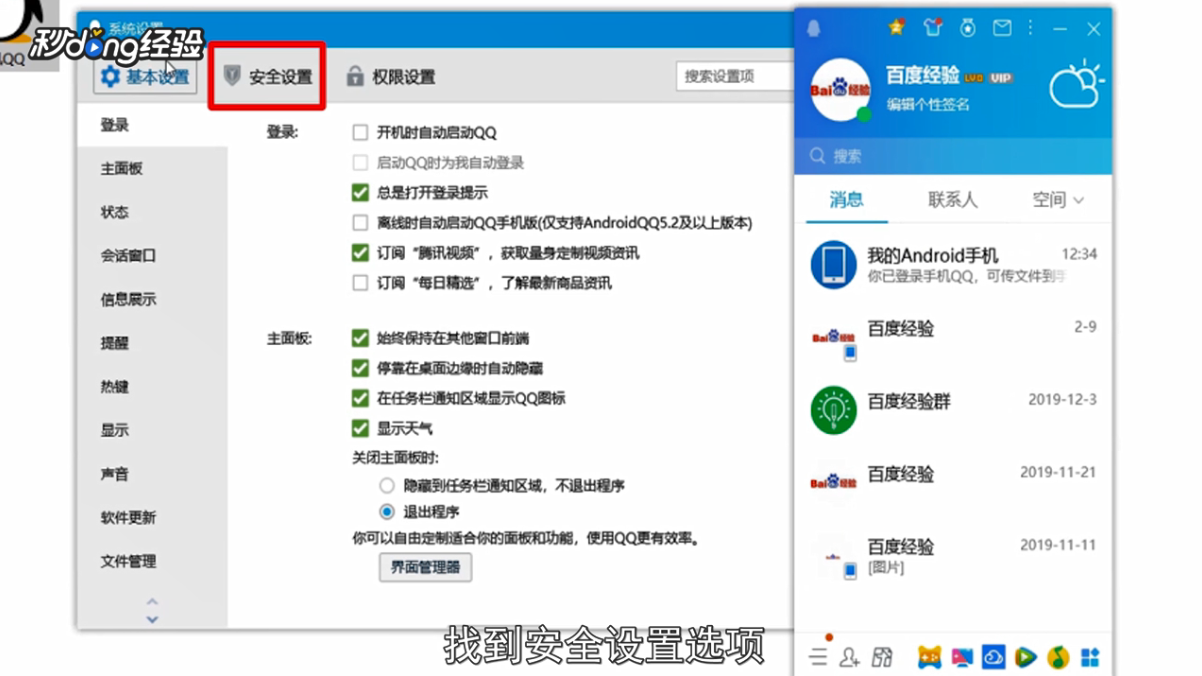Click the 百度经验 profile avatar
The image size is (1202, 676).
(840, 90)
